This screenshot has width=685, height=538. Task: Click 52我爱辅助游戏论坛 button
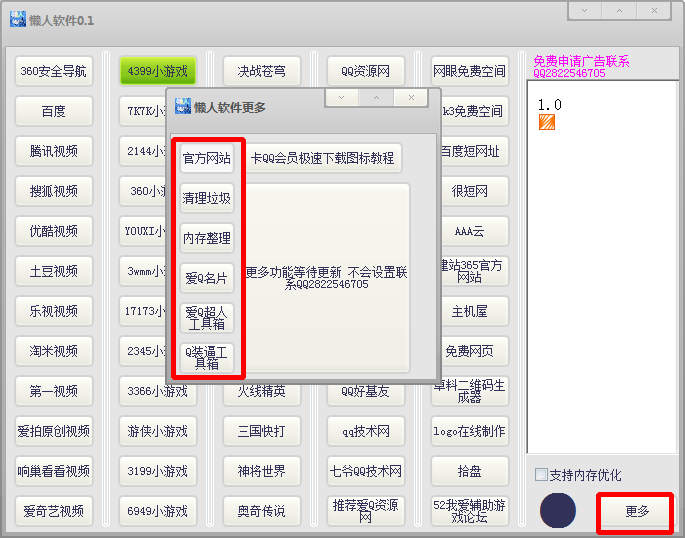[470, 511]
